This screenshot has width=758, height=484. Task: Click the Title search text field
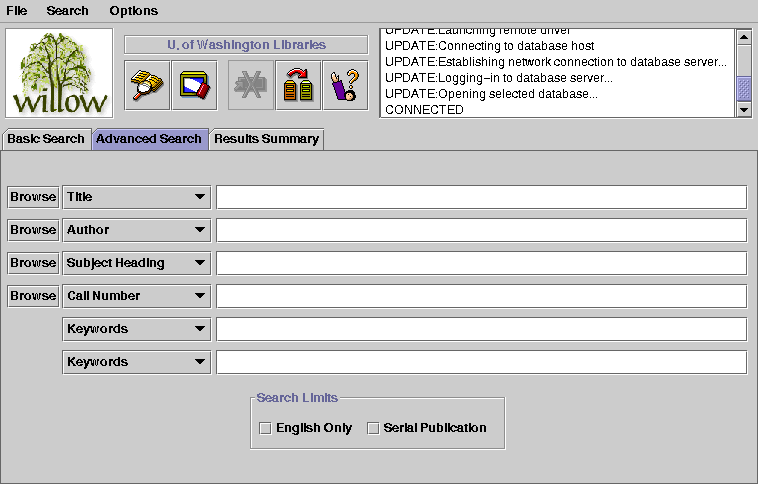(x=481, y=197)
